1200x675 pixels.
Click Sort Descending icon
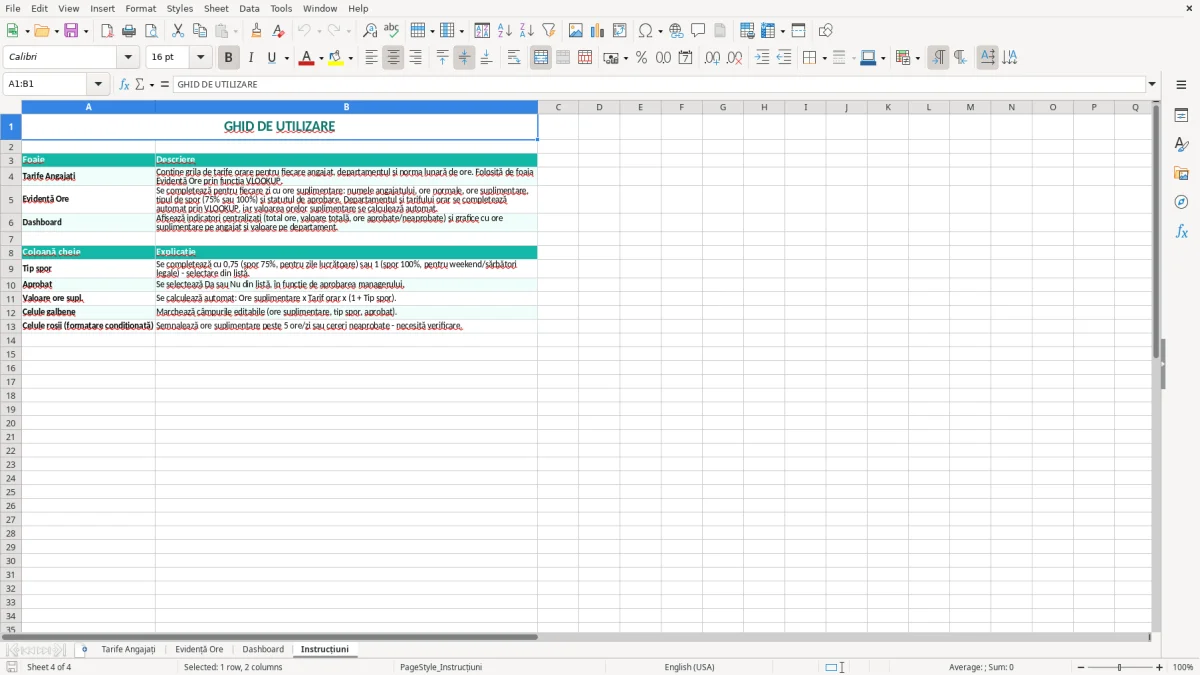click(527, 31)
